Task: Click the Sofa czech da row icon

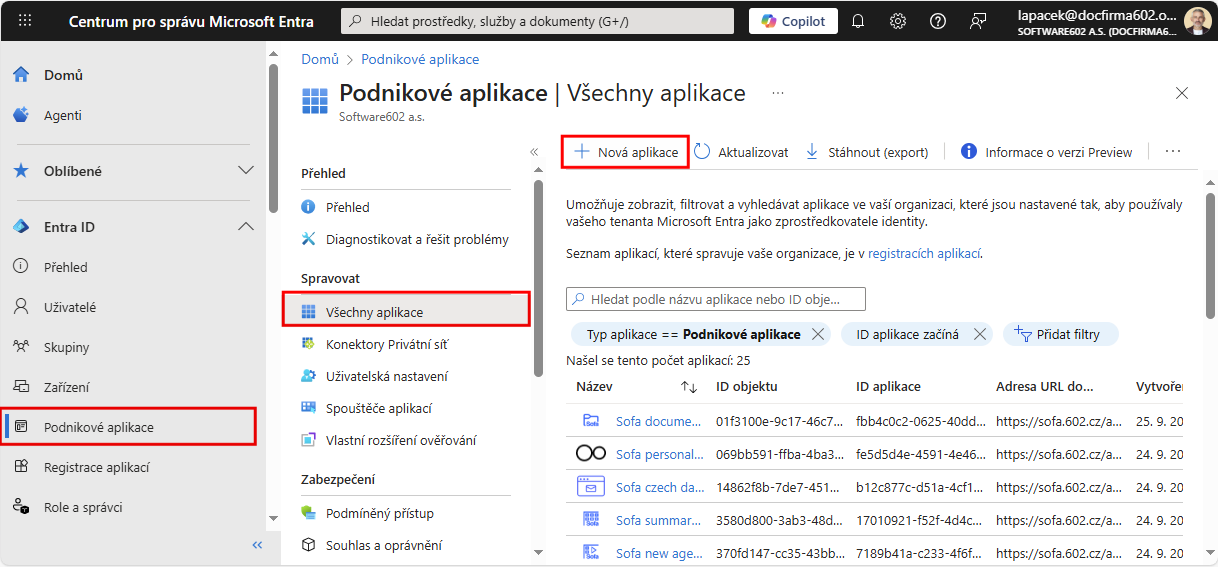Action: click(x=591, y=487)
